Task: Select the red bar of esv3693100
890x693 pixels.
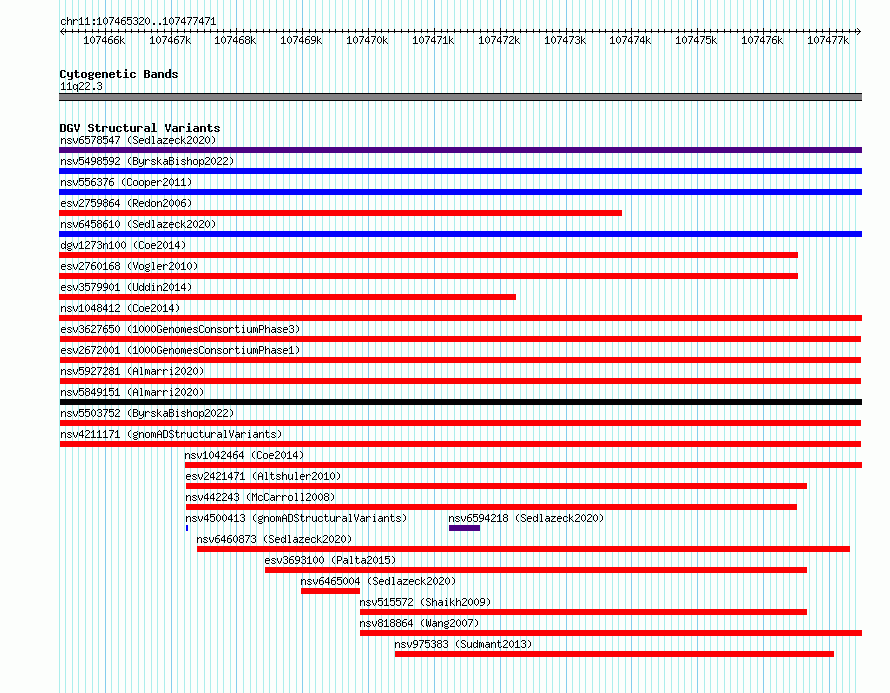Action: pyautogui.click(x=536, y=570)
